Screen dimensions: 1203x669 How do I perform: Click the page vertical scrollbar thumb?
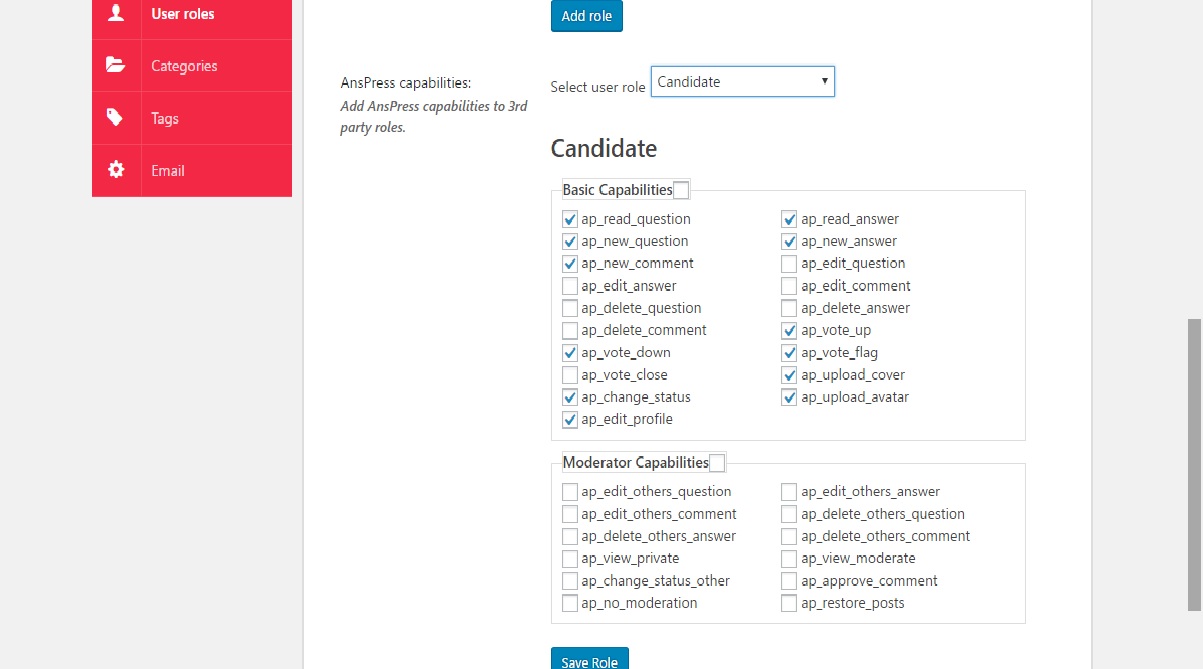pyautogui.click(x=1194, y=464)
